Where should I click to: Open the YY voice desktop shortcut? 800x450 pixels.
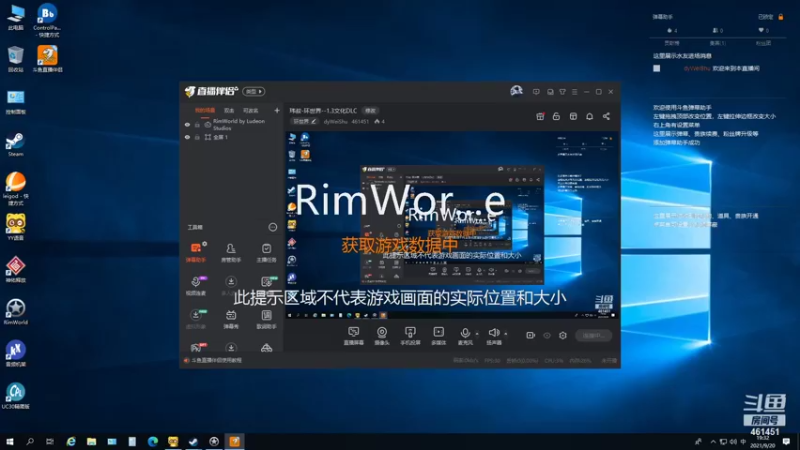[16, 227]
